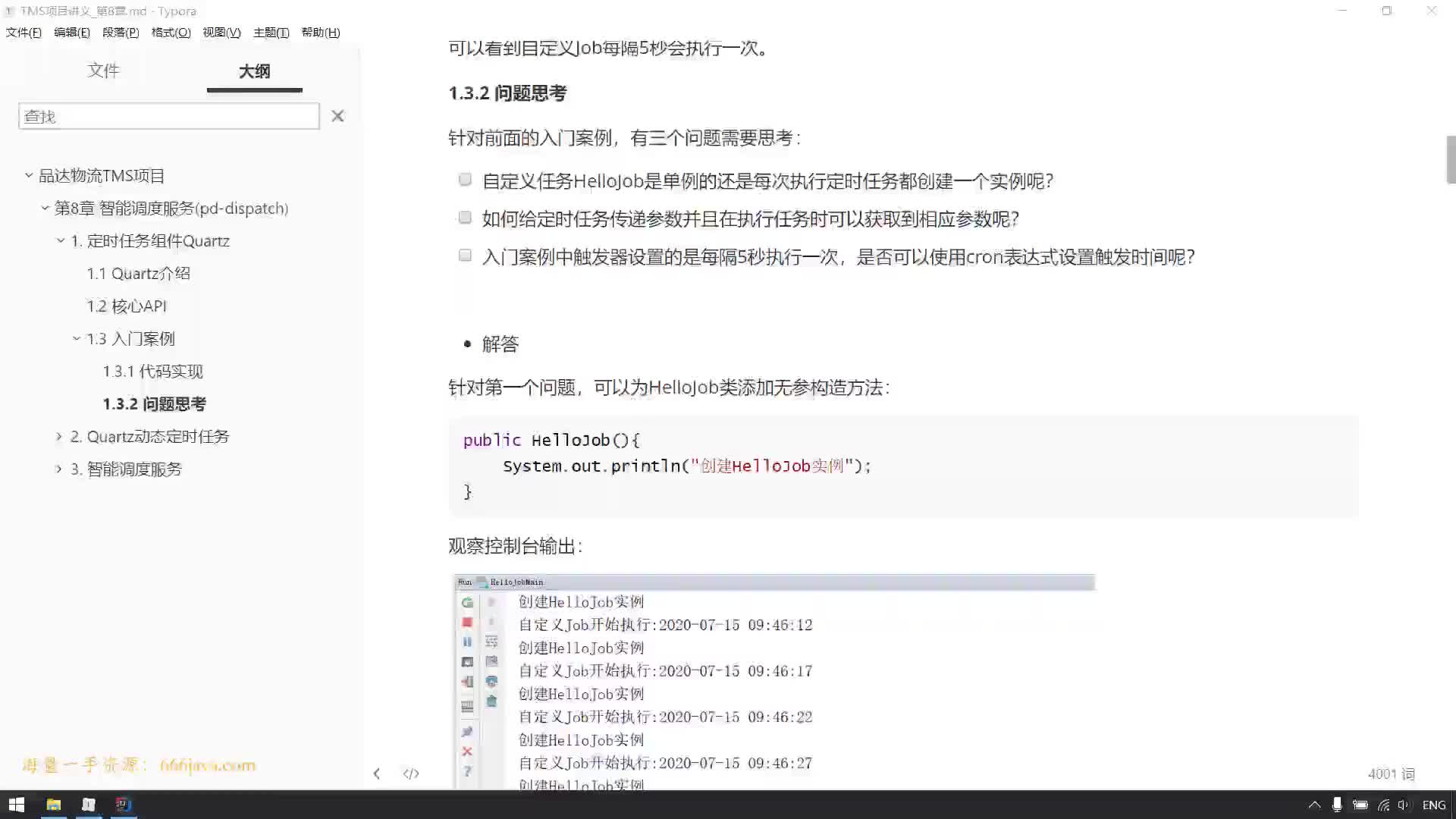Select outline entry 3. 智能调度服务

click(x=127, y=469)
